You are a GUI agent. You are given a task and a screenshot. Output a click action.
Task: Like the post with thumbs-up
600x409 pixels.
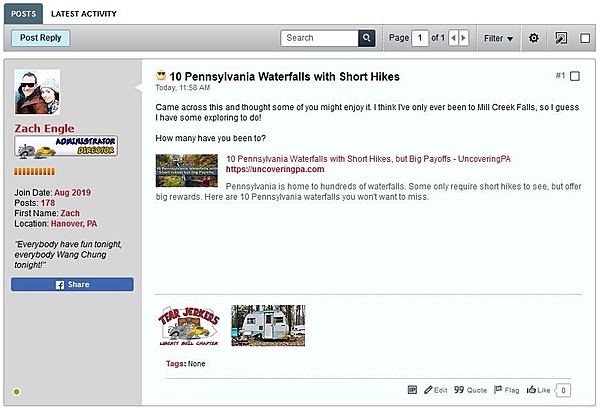point(539,389)
